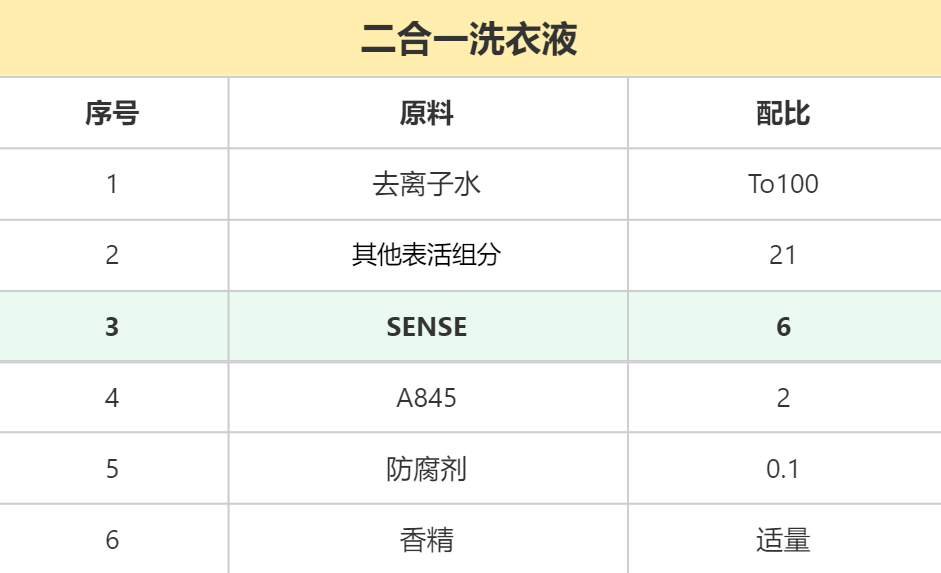The width and height of the screenshot is (941, 573).
Task: Click the 适量 ratio cell
Action: 783,540
